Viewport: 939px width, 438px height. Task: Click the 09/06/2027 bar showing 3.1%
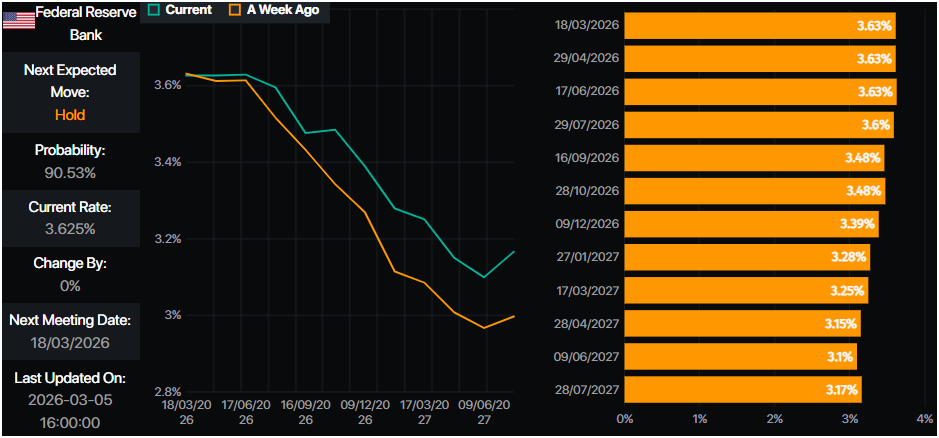pos(740,356)
